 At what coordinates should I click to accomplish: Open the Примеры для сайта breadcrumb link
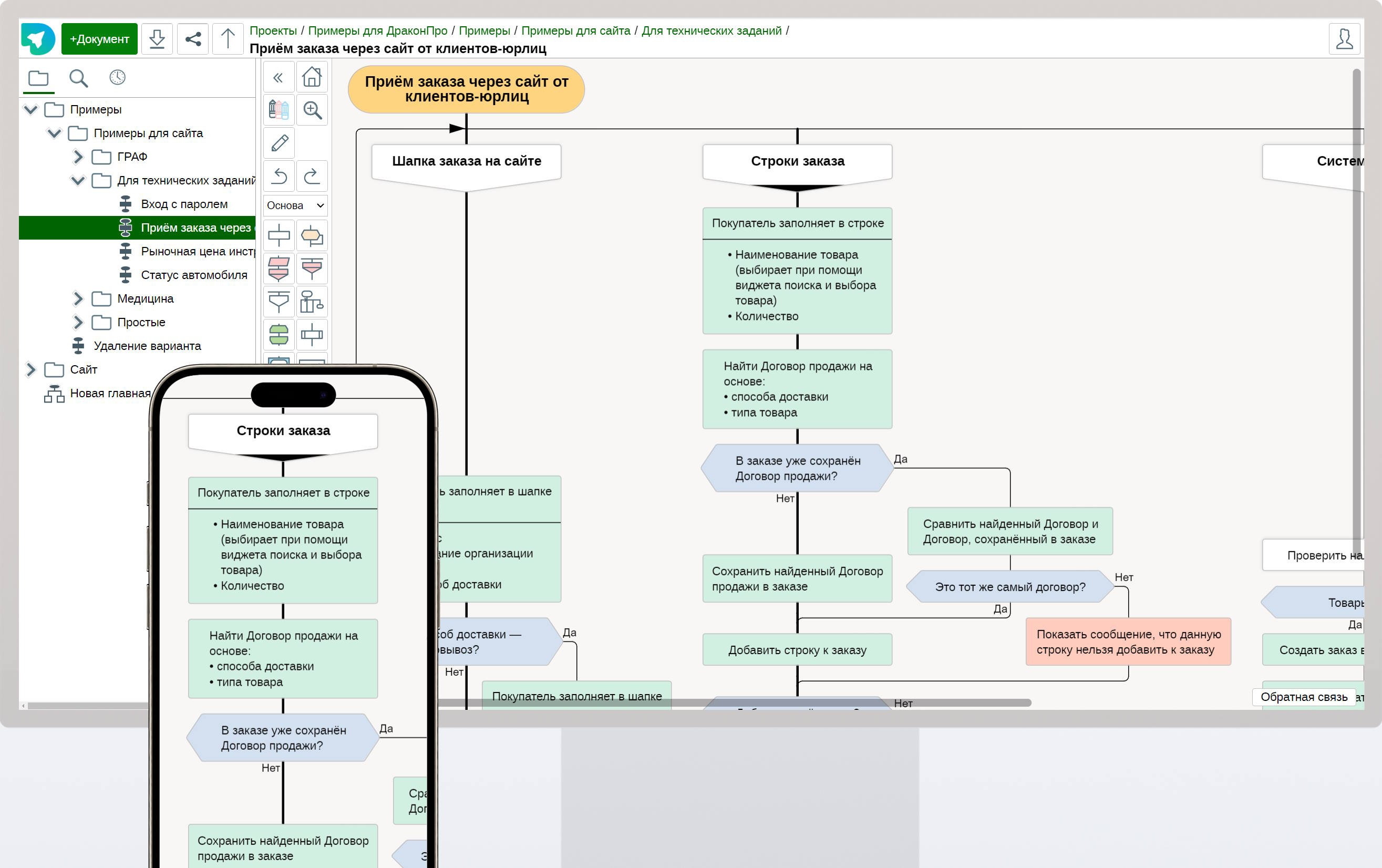coord(575,30)
